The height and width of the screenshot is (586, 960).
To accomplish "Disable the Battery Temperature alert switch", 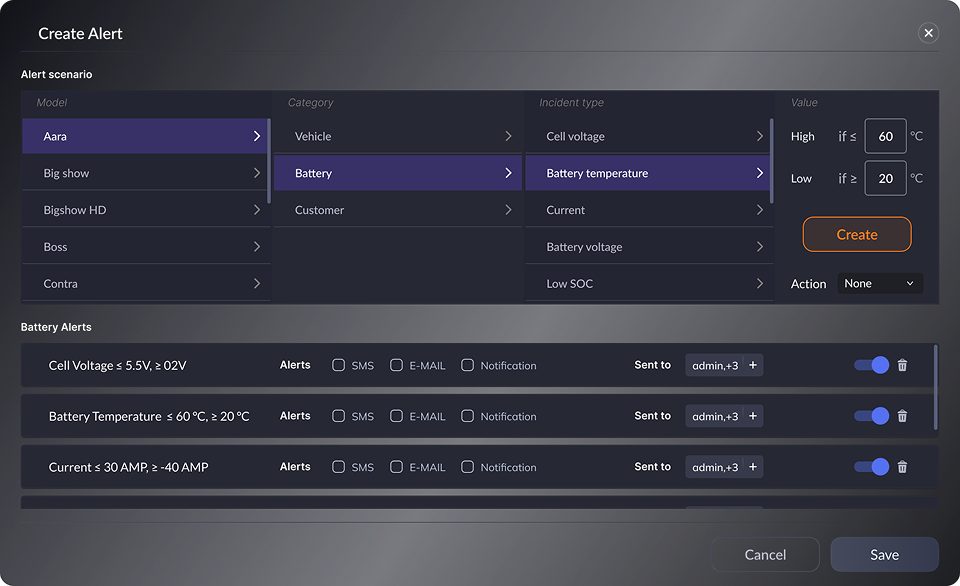I will coord(871,416).
